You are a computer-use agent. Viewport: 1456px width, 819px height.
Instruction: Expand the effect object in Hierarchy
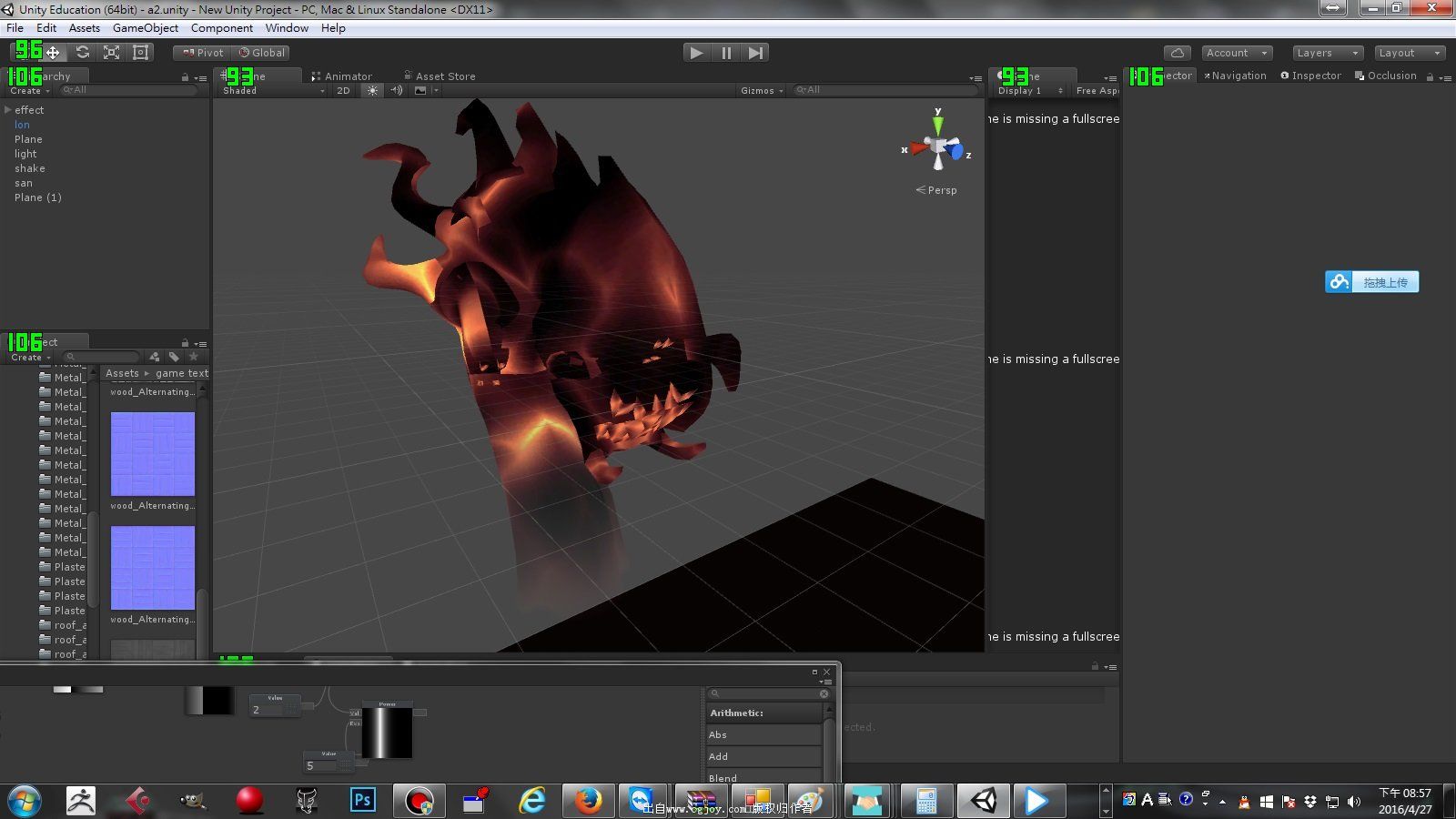pos(8,110)
